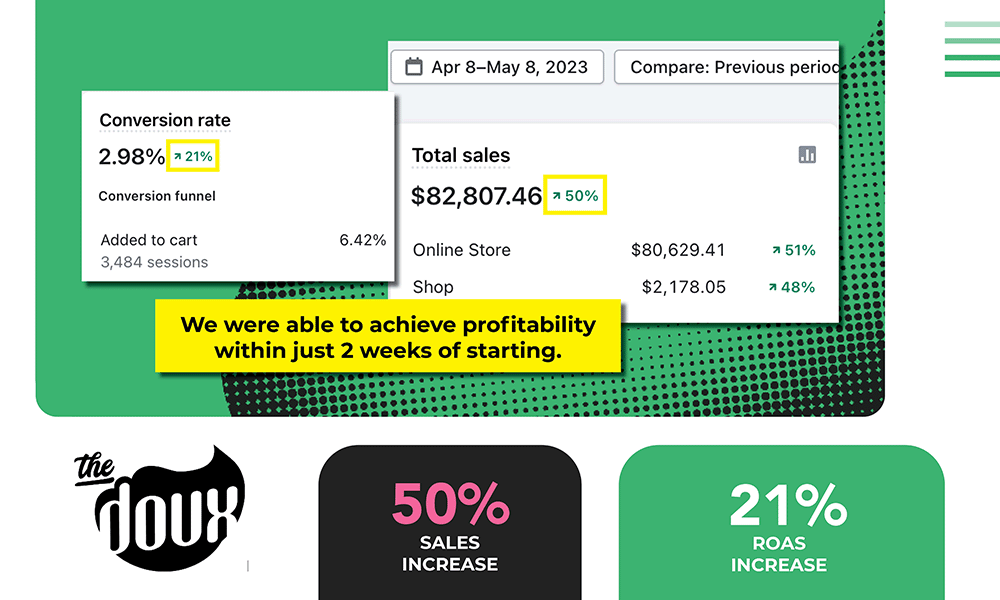
Task: Click the yellow profitability callout banner
Action: [389, 337]
